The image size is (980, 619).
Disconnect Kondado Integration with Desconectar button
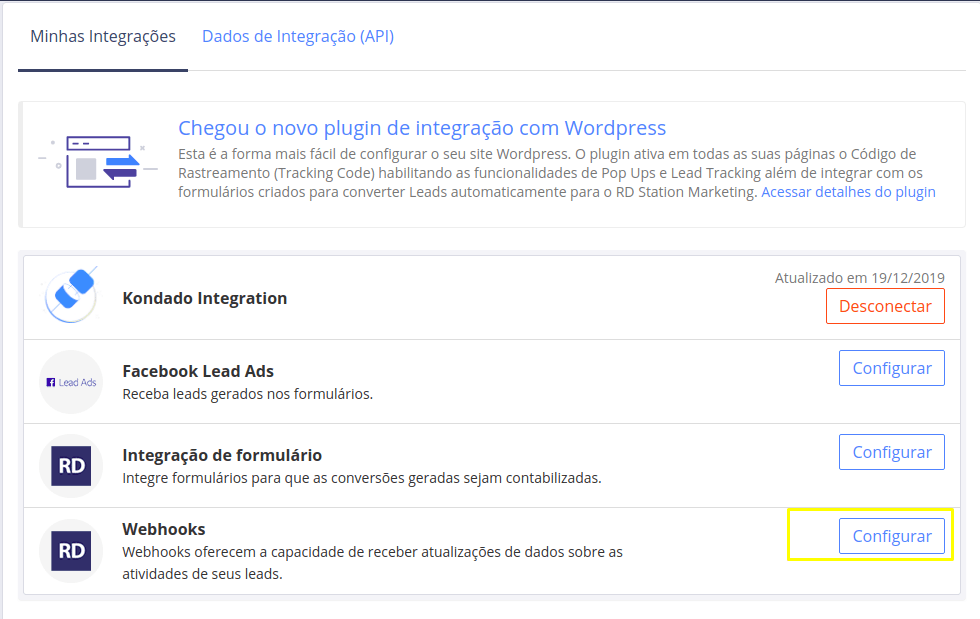click(885, 306)
